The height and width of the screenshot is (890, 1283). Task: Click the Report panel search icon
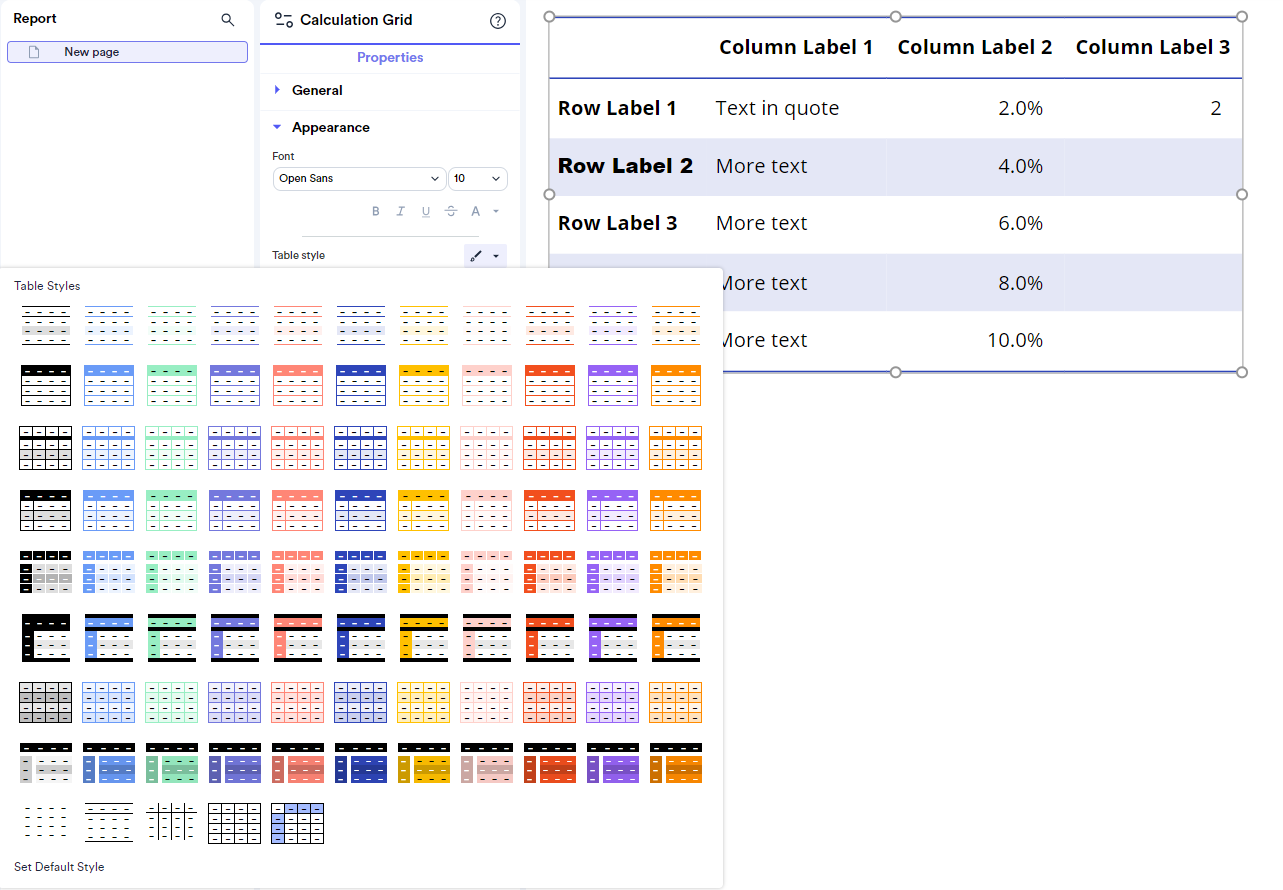tap(228, 18)
